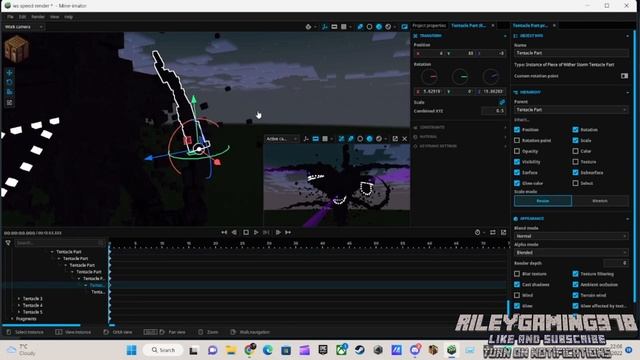Select Tentacle 5 in timeline list
This screenshot has height=360, width=640.
(x=33, y=312)
